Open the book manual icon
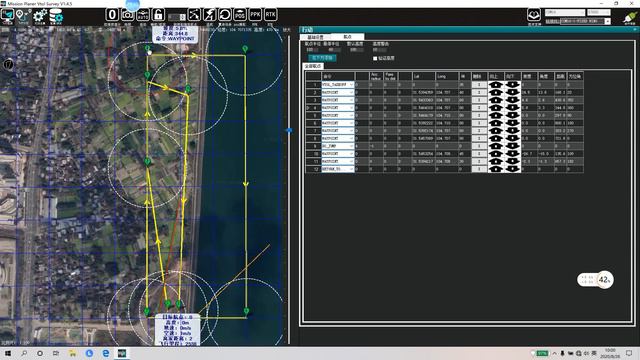Viewport: 640px width, 360px height. click(534, 15)
